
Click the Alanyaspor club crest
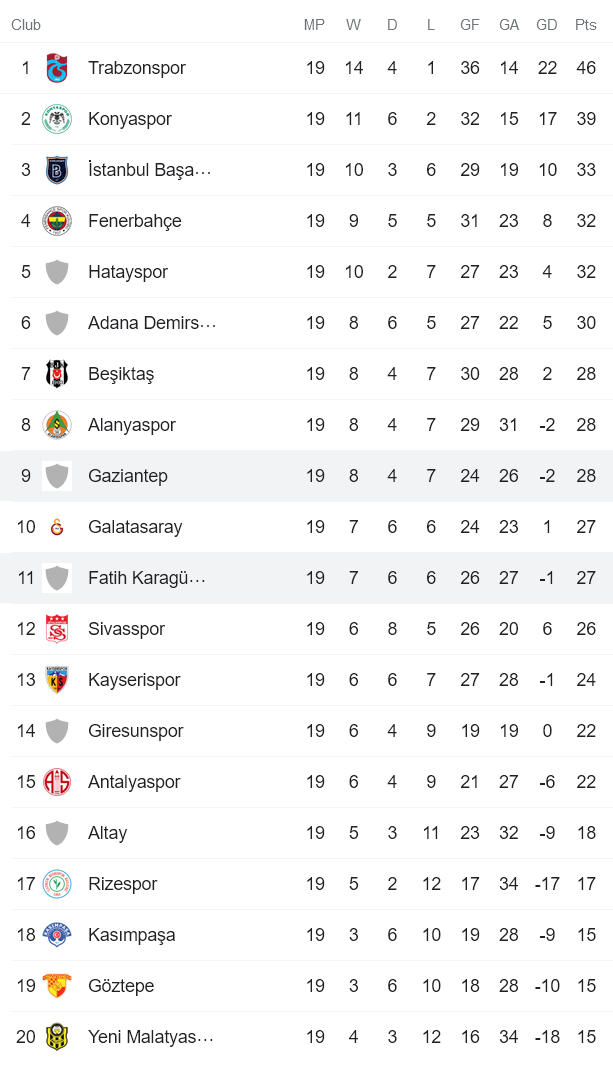click(57, 424)
